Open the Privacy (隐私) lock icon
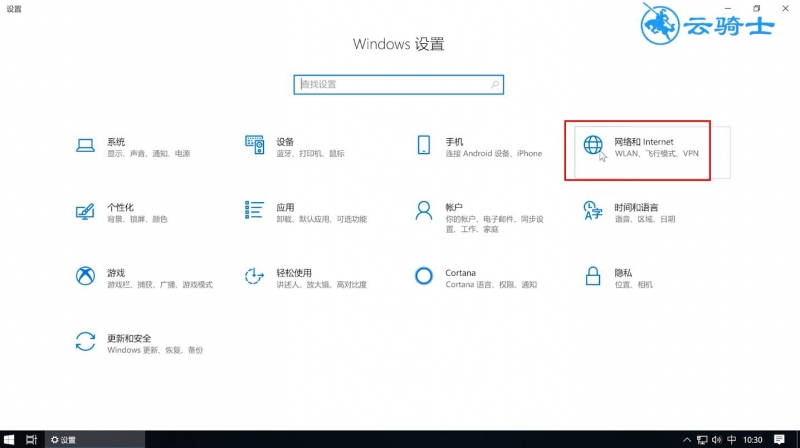Viewport: 800px width, 448px height. [593, 276]
